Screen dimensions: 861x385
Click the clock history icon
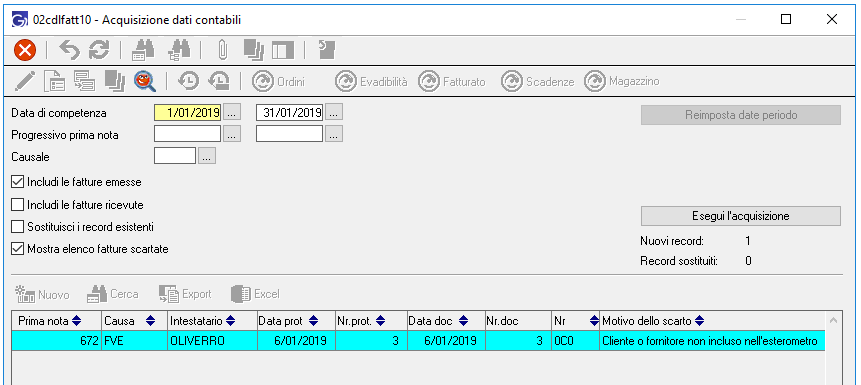pos(188,81)
